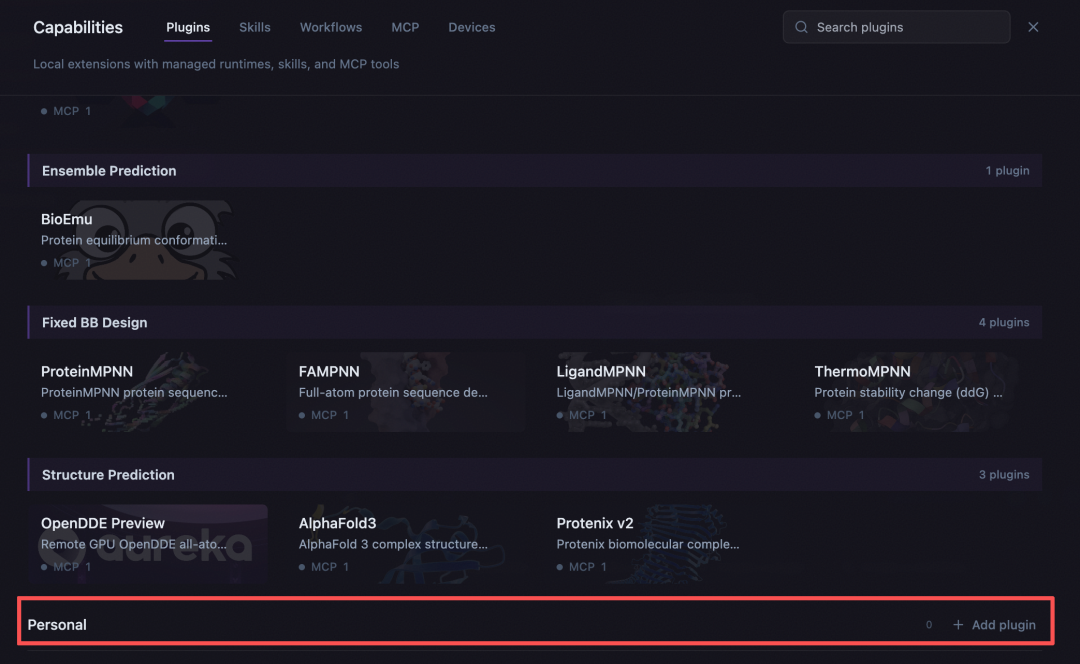
Task: Click the Add plugin button
Action: pos(995,625)
